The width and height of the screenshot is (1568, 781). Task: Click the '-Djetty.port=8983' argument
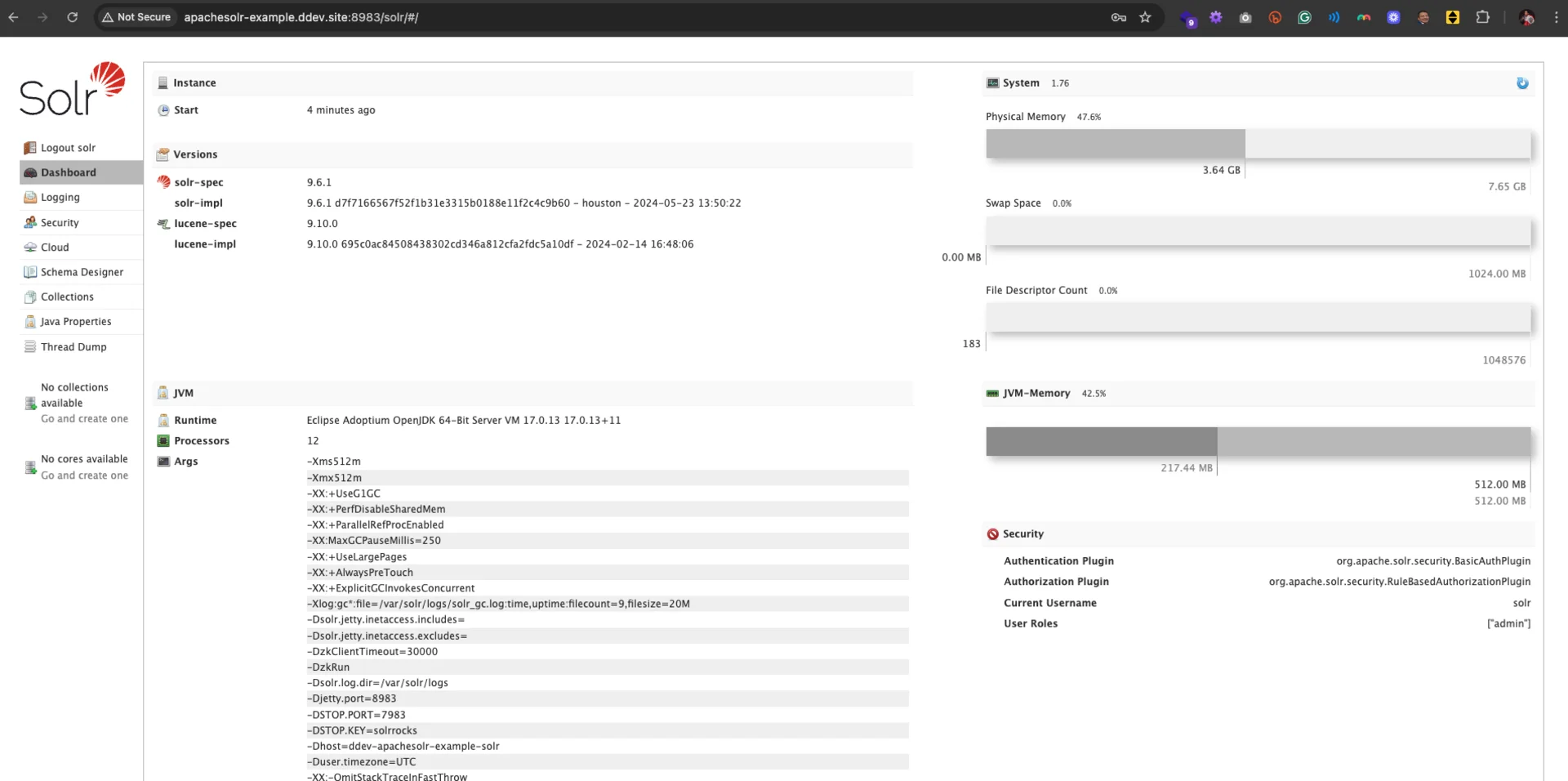(x=352, y=698)
